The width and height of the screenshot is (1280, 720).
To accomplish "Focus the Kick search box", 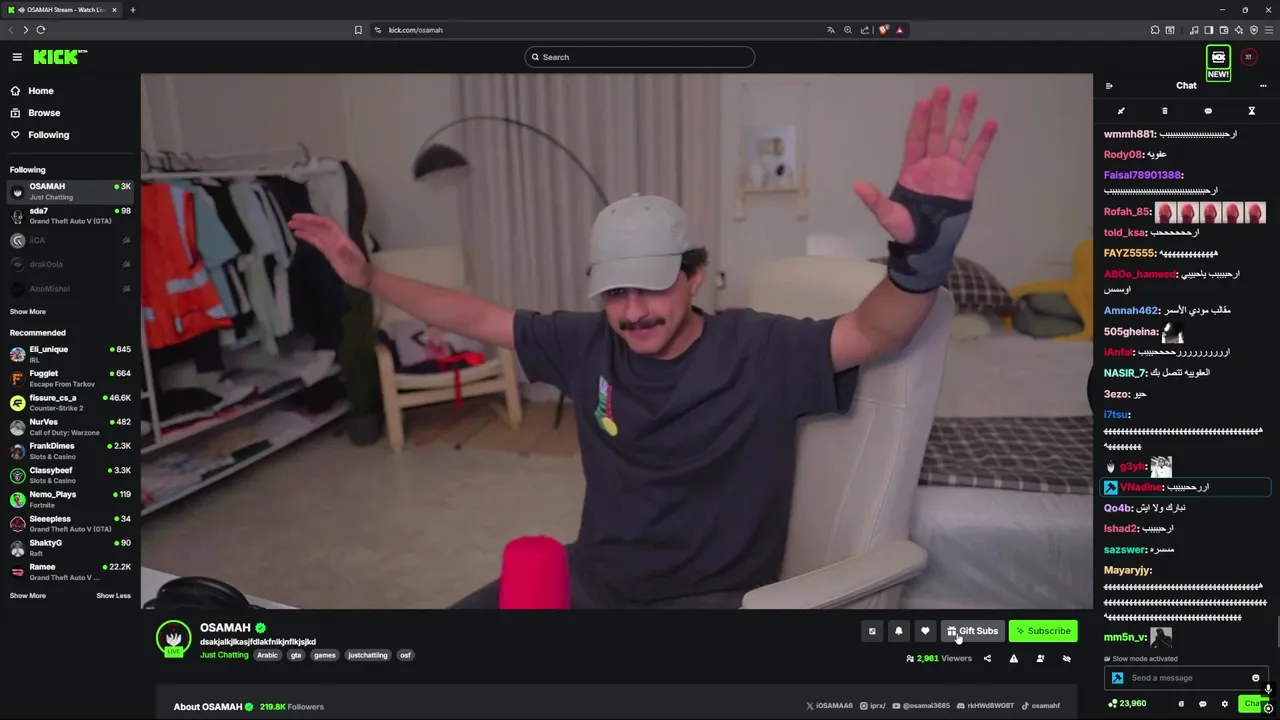I will click(x=639, y=57).
